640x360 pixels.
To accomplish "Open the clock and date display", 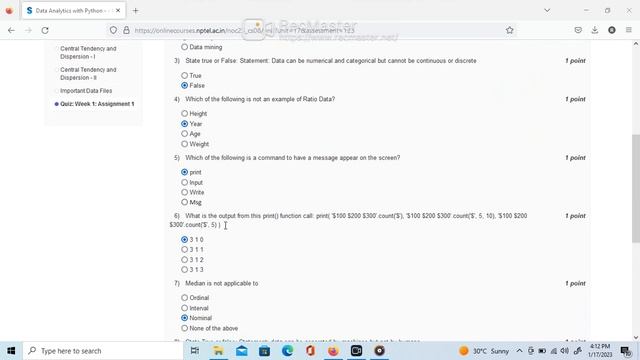I will pos(600,351).
